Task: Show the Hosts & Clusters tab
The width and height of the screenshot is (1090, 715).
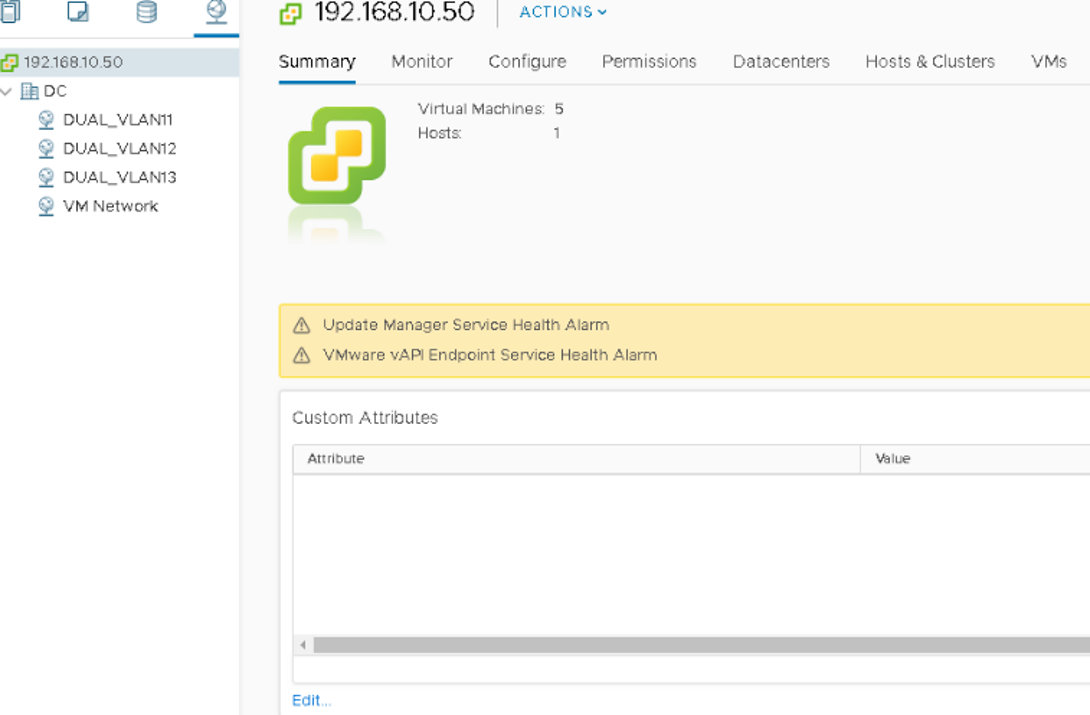Action: [930, 62]
